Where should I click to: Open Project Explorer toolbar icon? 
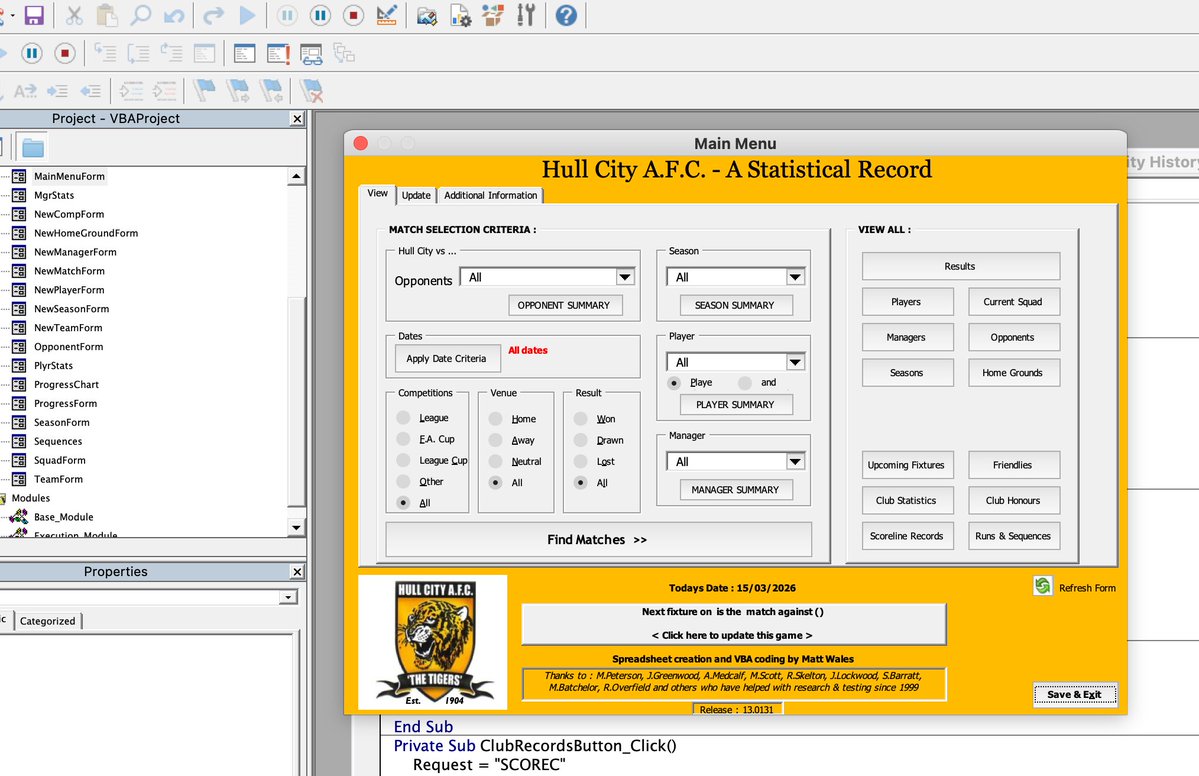pyautogui.click(x=427, y=15)
